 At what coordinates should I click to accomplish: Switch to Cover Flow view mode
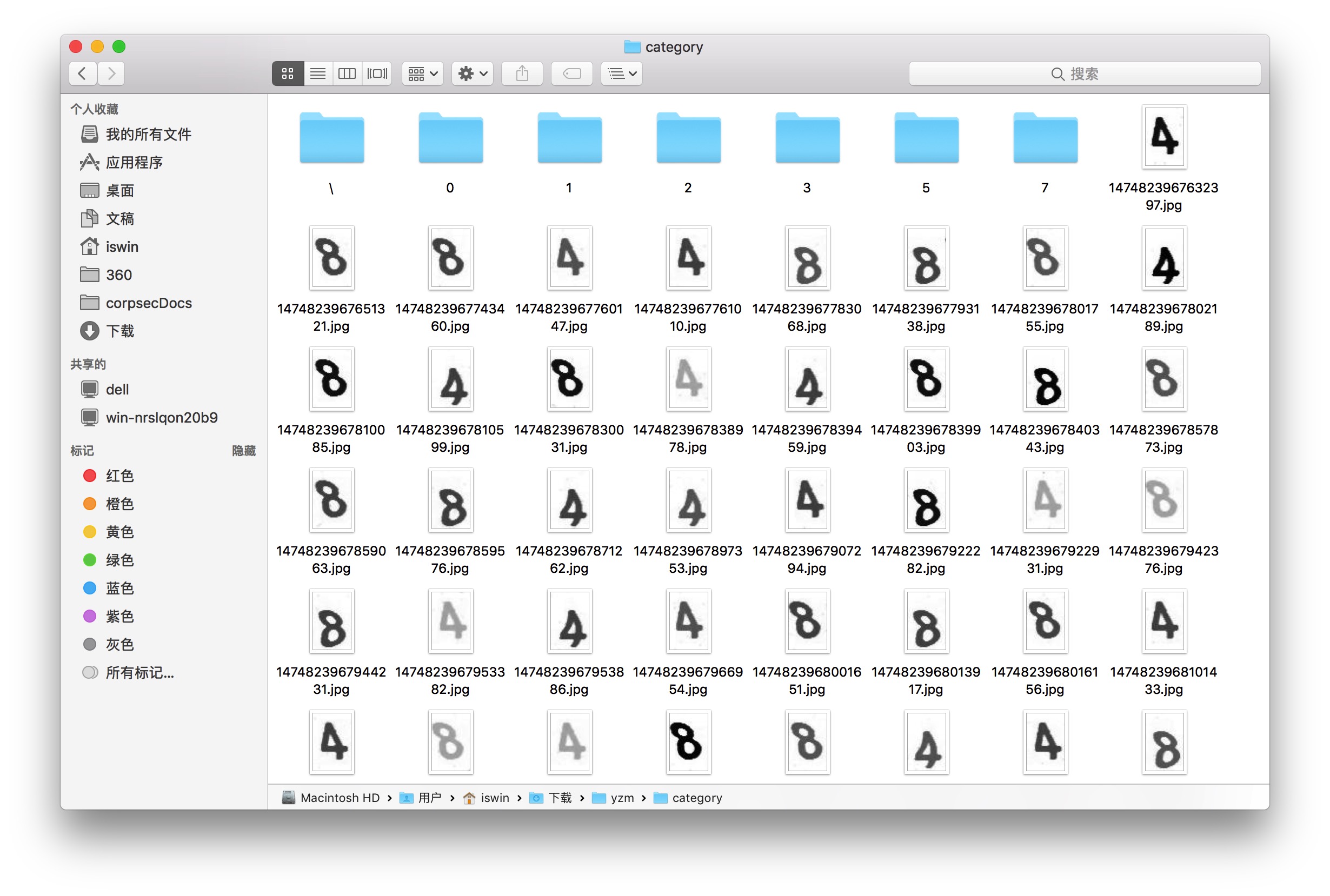pos(377,73)
